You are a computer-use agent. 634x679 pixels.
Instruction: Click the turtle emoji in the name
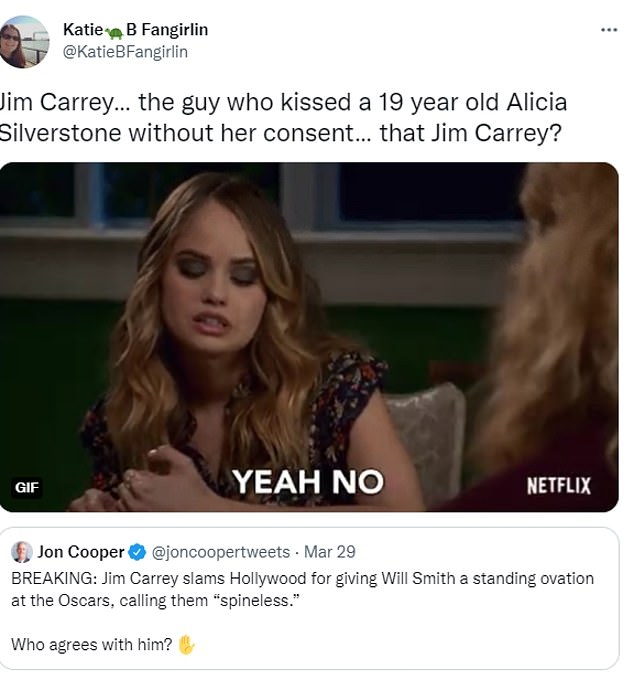pos(114,32)
